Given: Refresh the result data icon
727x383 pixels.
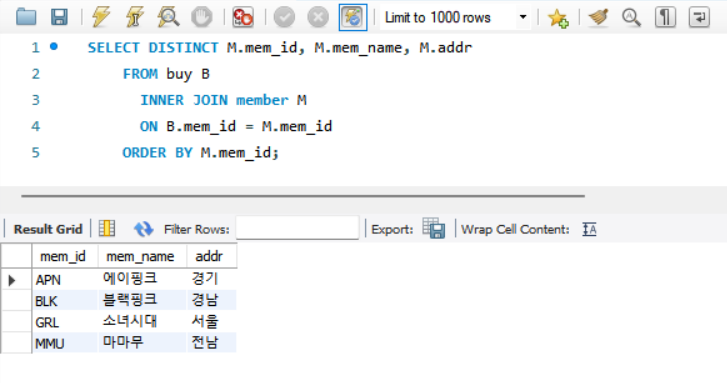Looking at the screenshot, I should 143,229.
